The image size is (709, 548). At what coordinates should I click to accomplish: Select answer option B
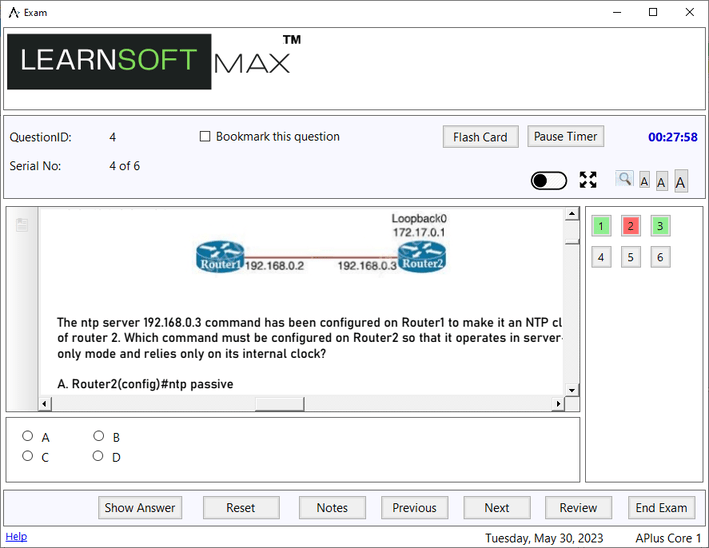(99, 436)
